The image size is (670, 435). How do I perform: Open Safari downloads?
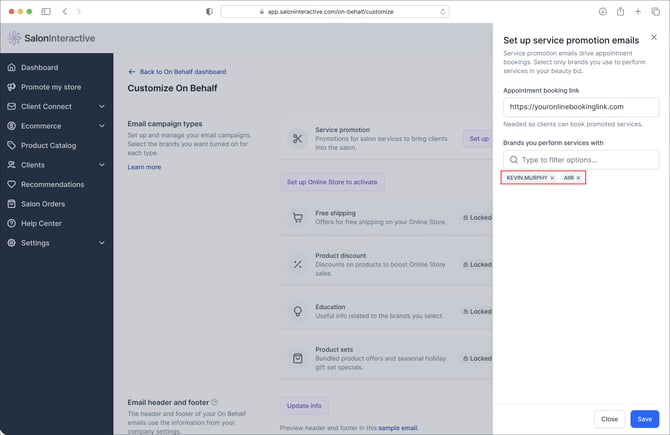click(602, 12)
